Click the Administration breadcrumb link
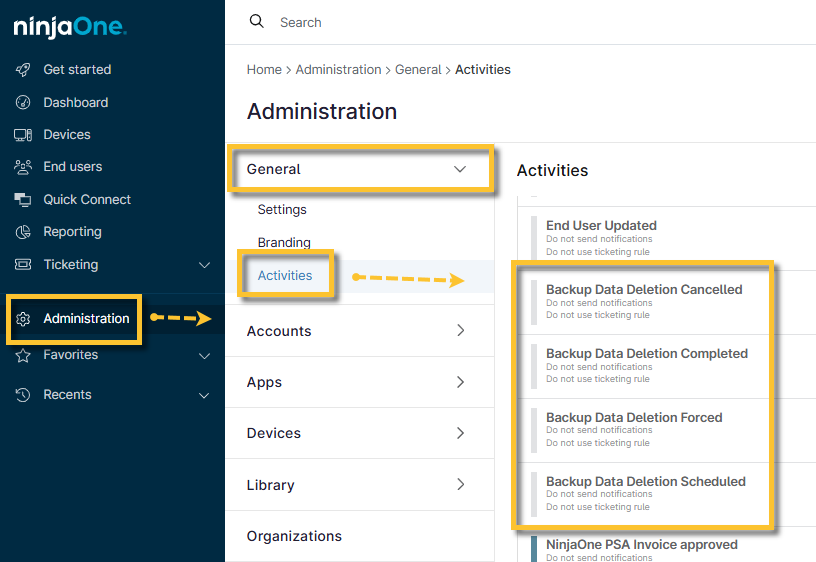This screenshot has width=816, height=562. pyautogui.click(x=338, y=70)
